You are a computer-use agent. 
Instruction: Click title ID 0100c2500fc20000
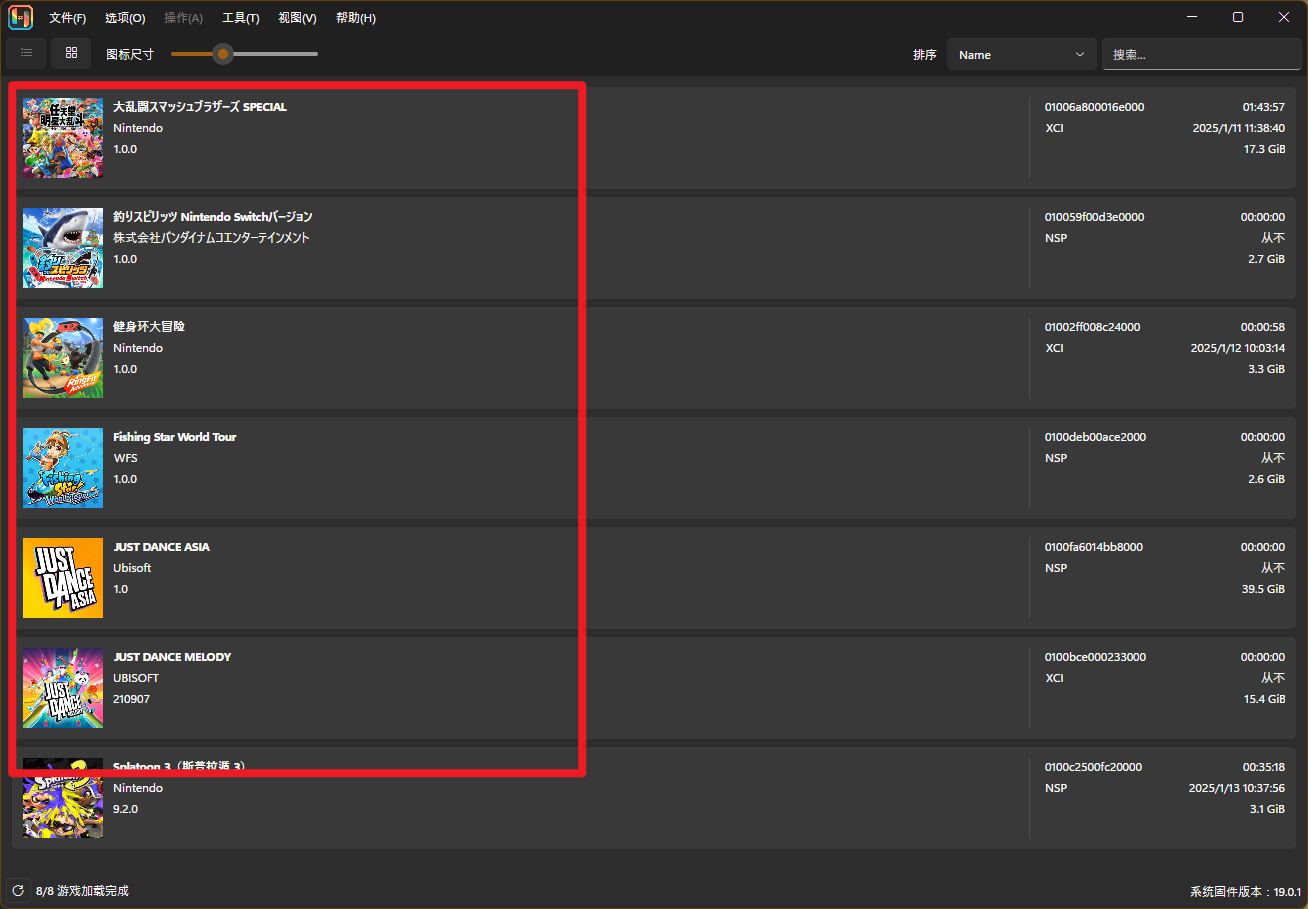pyautogui.click(x=1093, y=767)
